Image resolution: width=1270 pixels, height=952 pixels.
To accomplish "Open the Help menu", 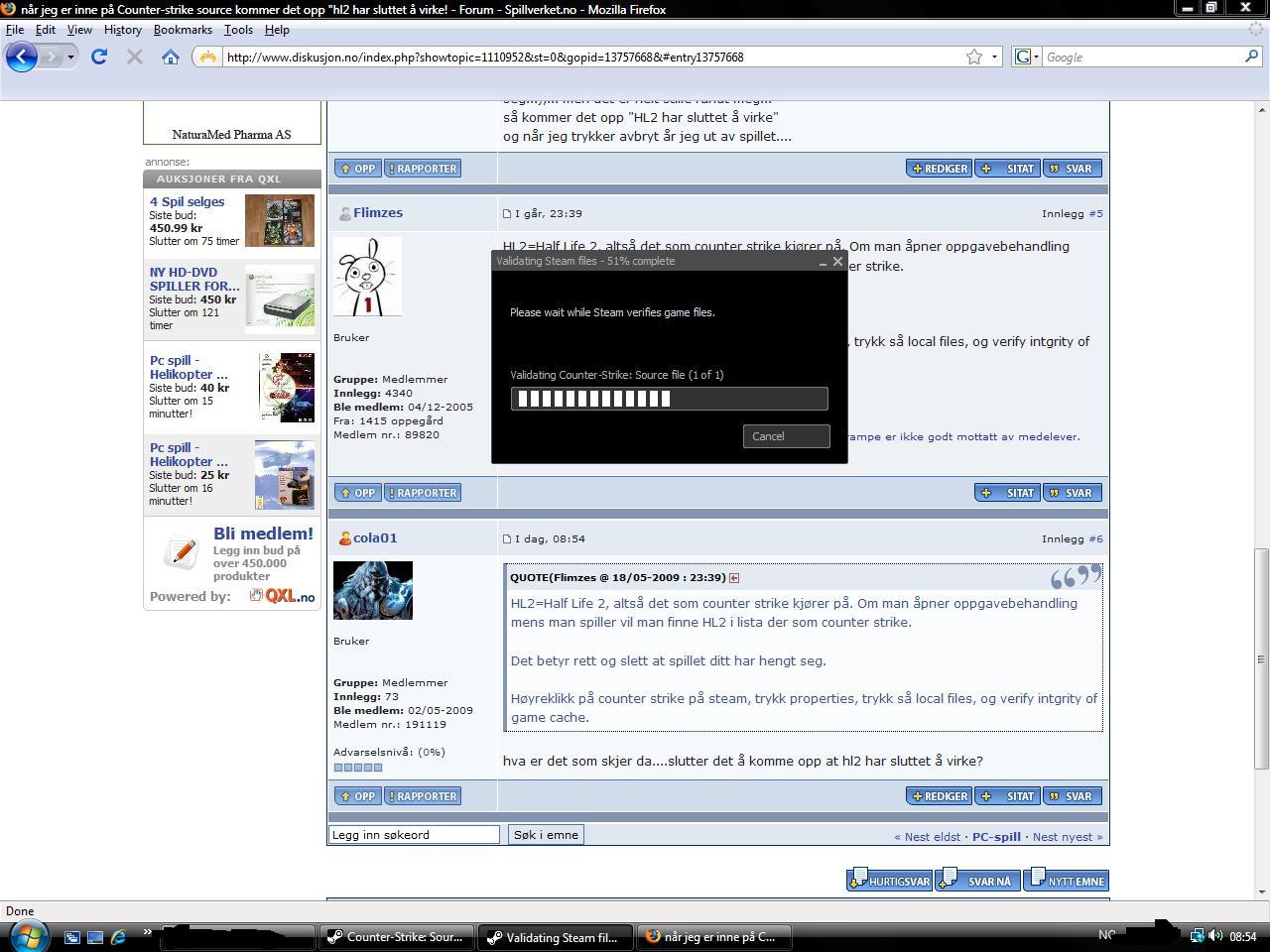I will point(277,30).
